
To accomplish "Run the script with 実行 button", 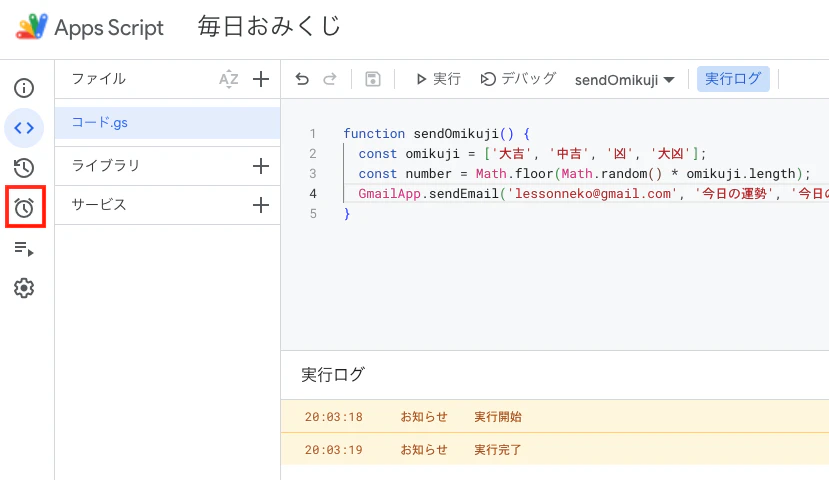I will pyautogui.click(x=438, y=79).
